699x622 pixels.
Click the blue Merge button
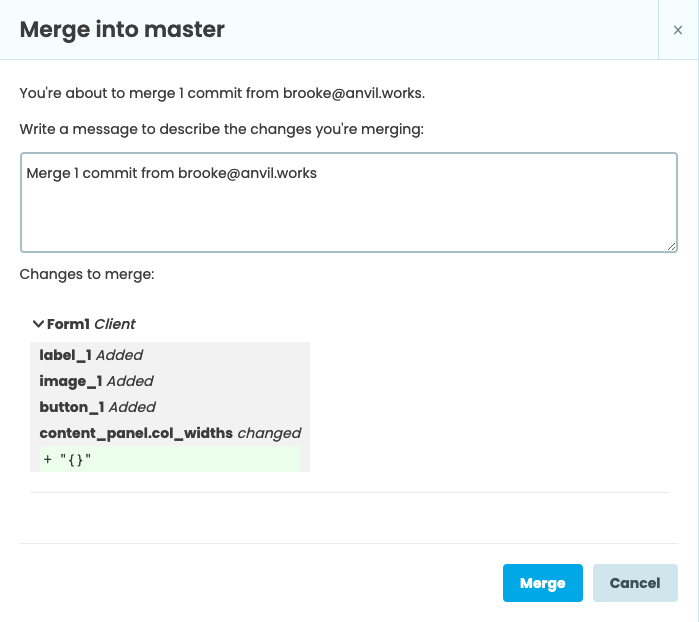543,583
